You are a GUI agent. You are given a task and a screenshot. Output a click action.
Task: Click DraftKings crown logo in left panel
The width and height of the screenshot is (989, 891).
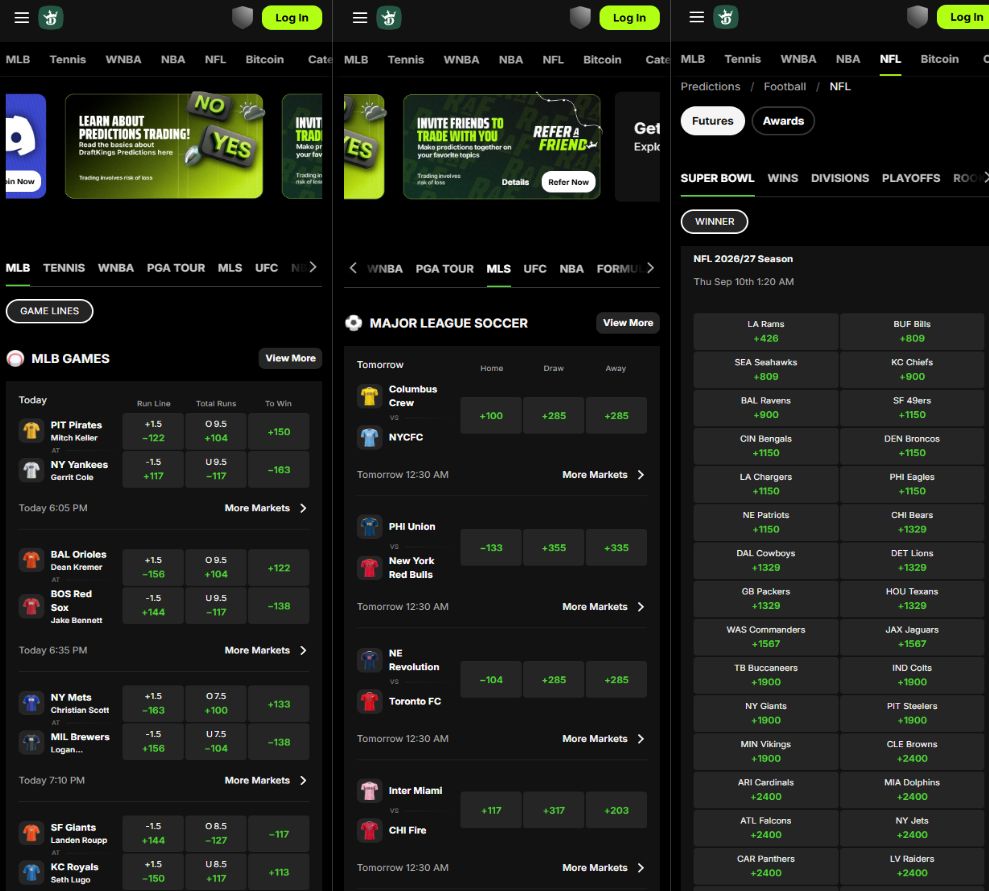click(51, 18)
